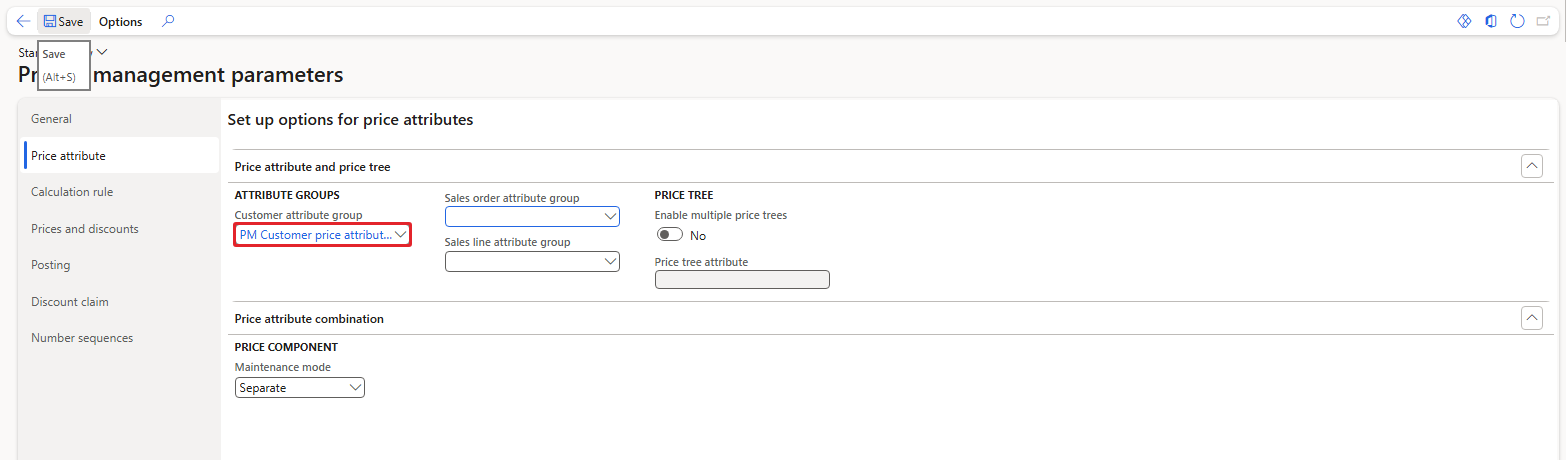Open the saved view chevron above the title
This screenshot has height=460, width=1566.
[x=102, y=52]
